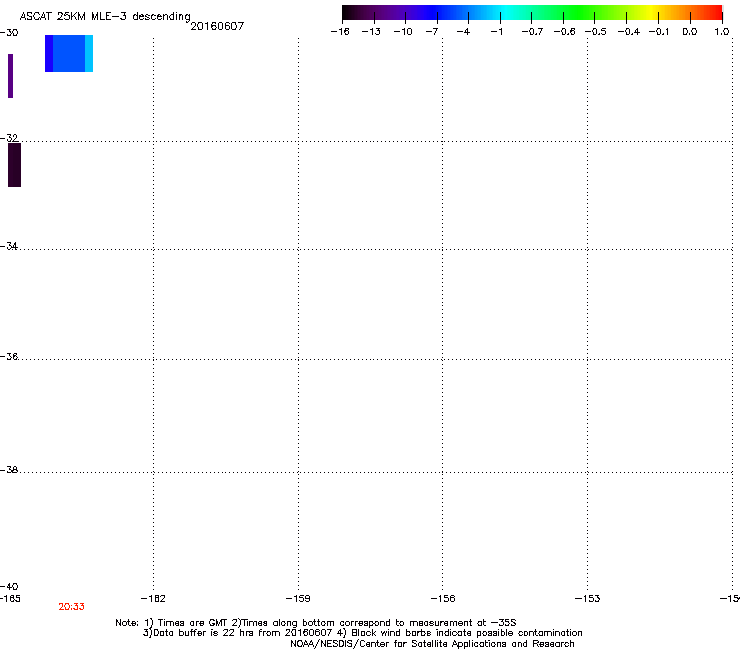Screen dimensions: 740x650
Task: Click the -0.1 colorbar tick label
Action: pos(659,32)
